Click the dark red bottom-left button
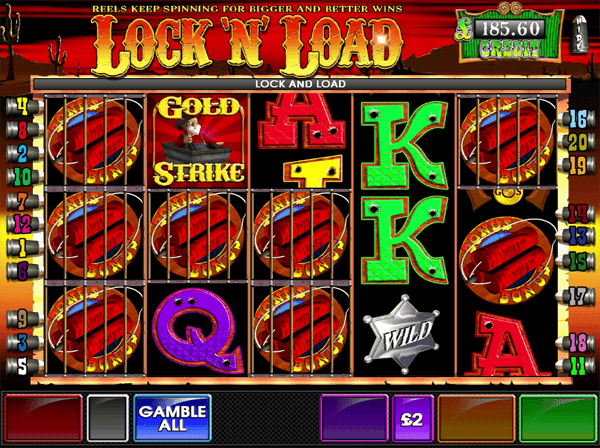600x448 pixels. pyautogui.click(x=43, y=418)
